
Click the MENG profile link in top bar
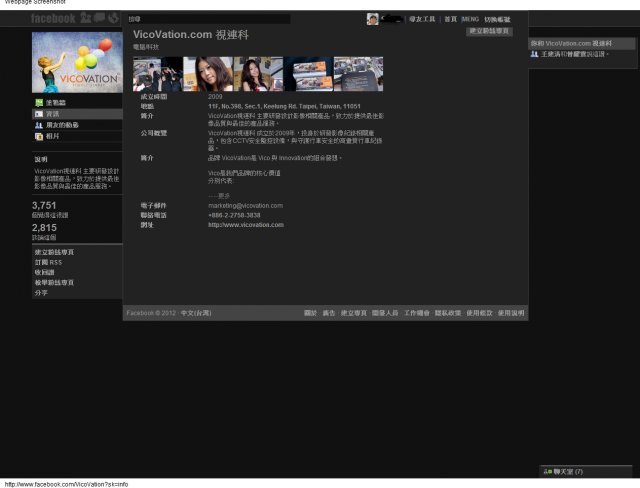(470, 19)
